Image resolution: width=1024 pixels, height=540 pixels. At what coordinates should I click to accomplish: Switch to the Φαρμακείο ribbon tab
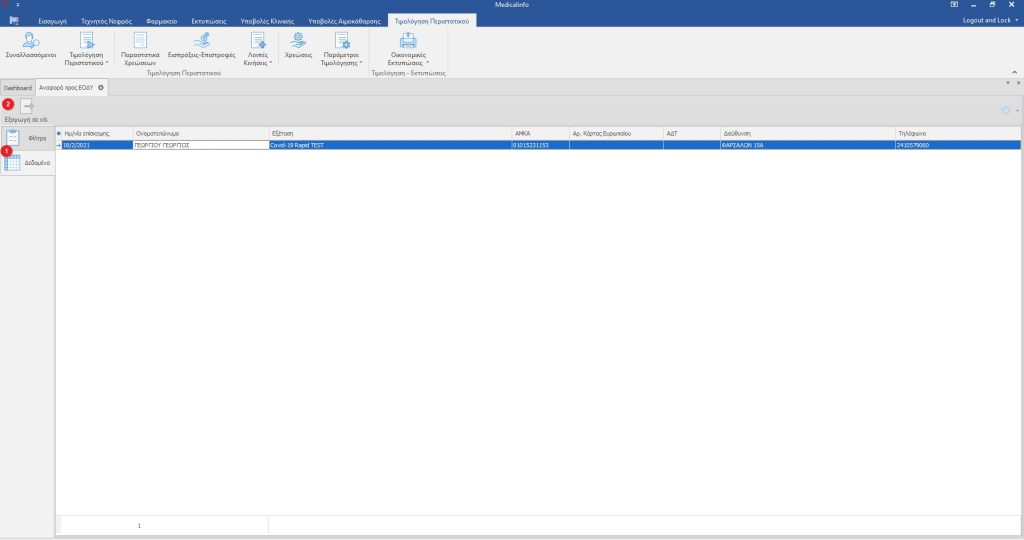[161, 20]
